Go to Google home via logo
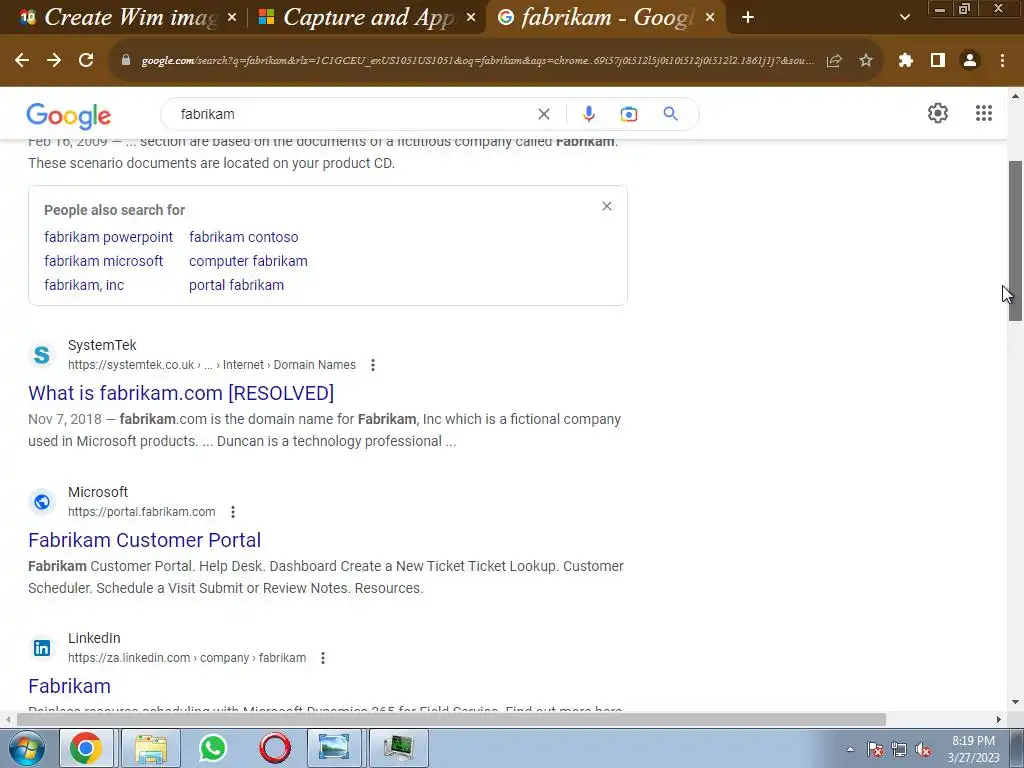1024x768 pixels. pos(69,116)
